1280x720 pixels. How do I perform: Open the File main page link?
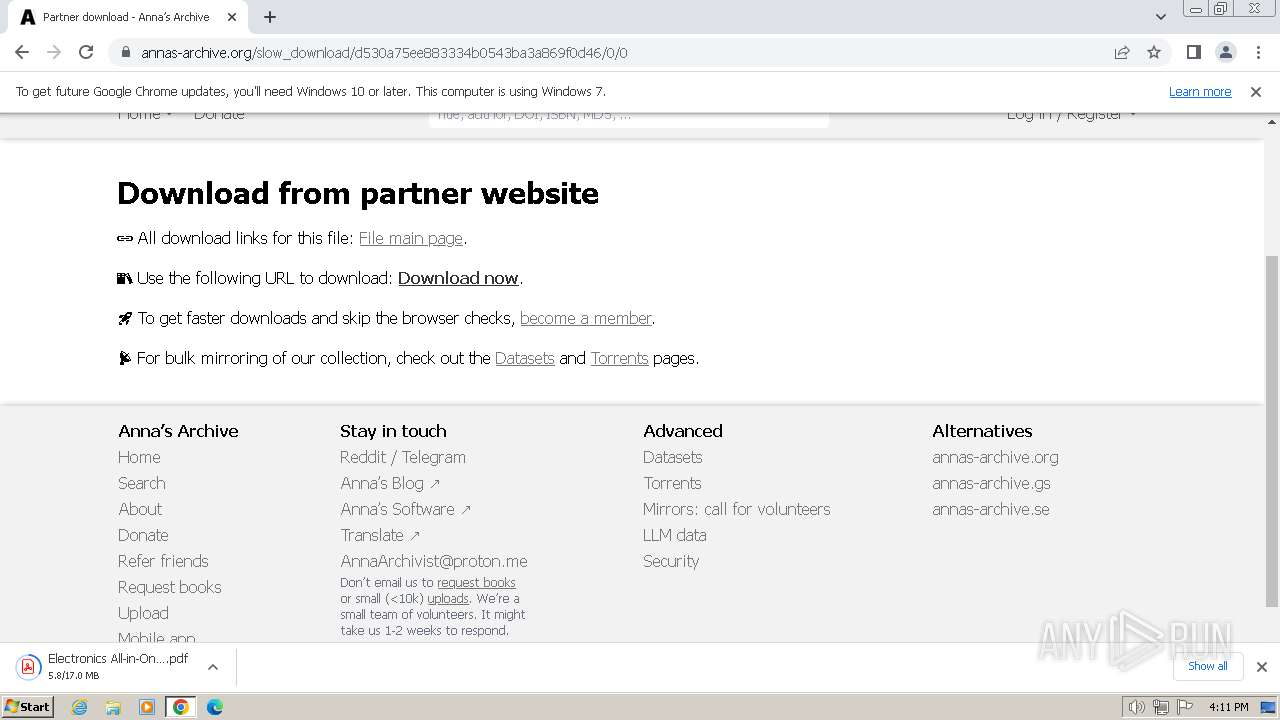point(411,238)
